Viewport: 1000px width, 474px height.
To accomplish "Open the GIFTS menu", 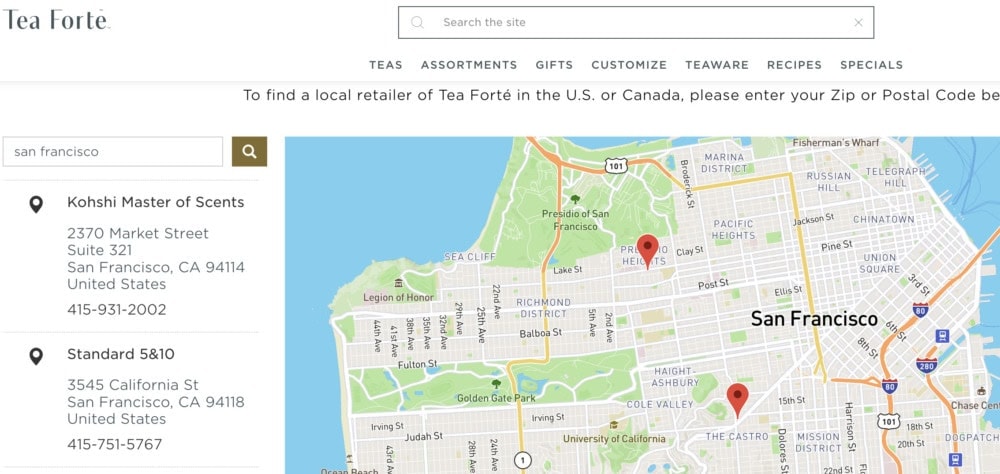I will tap(554, 65).
